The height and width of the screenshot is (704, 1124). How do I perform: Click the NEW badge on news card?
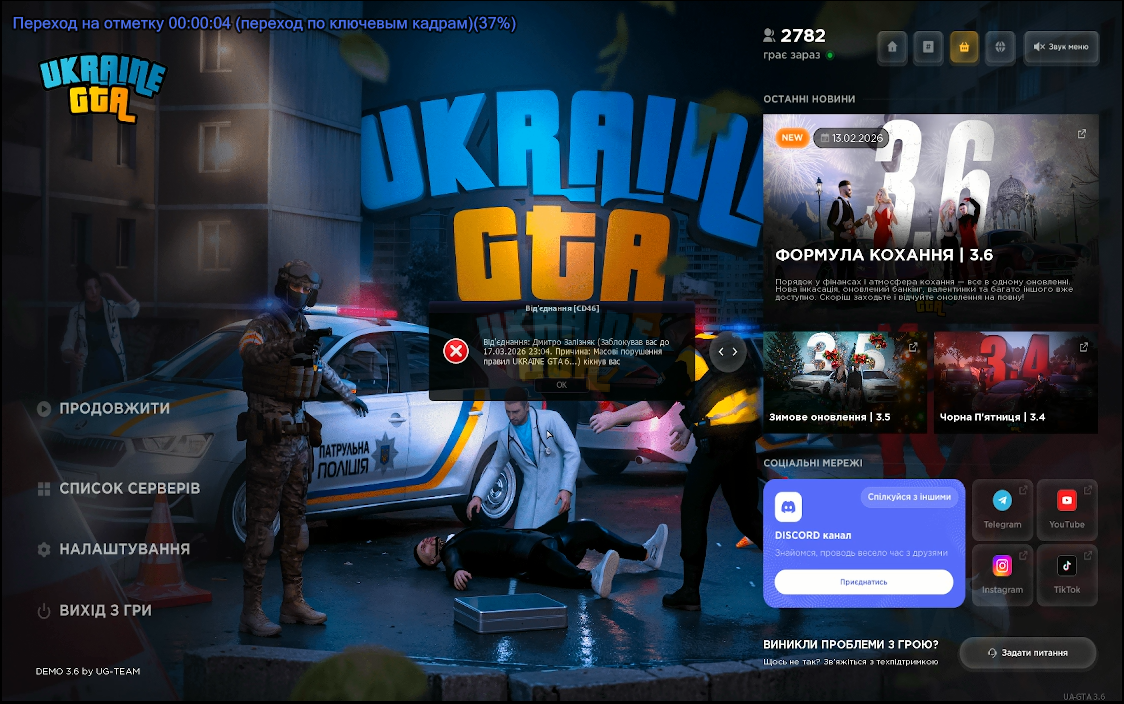792,138
